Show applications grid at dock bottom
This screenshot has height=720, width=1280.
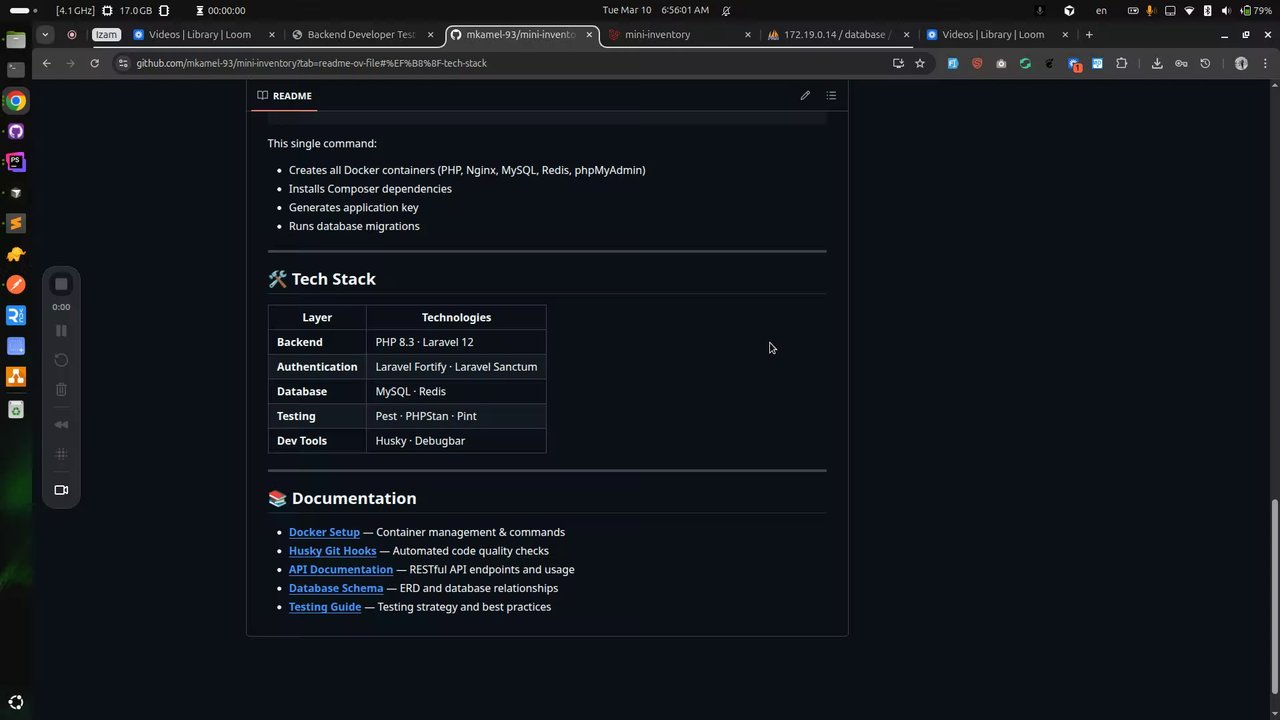16,702
